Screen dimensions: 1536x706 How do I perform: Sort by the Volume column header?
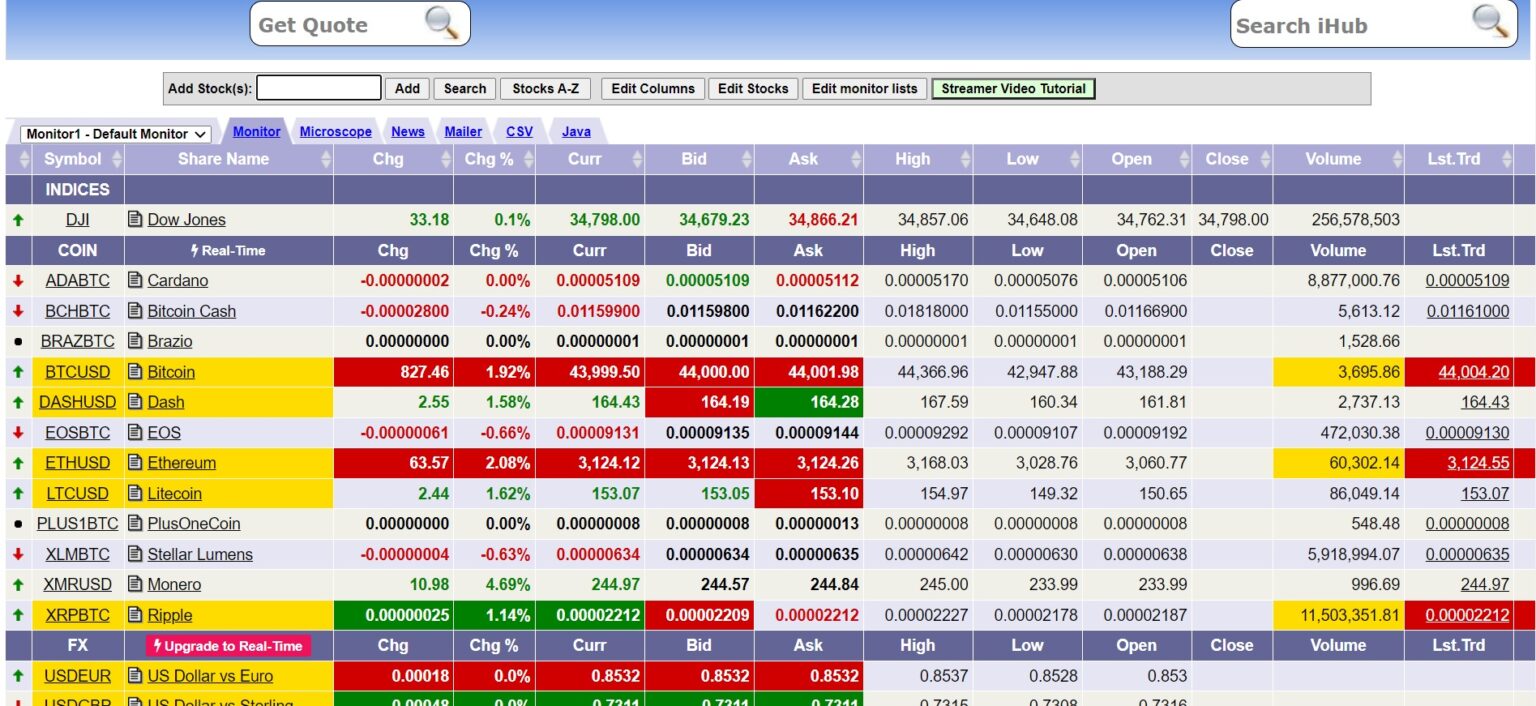[1338, 159]
